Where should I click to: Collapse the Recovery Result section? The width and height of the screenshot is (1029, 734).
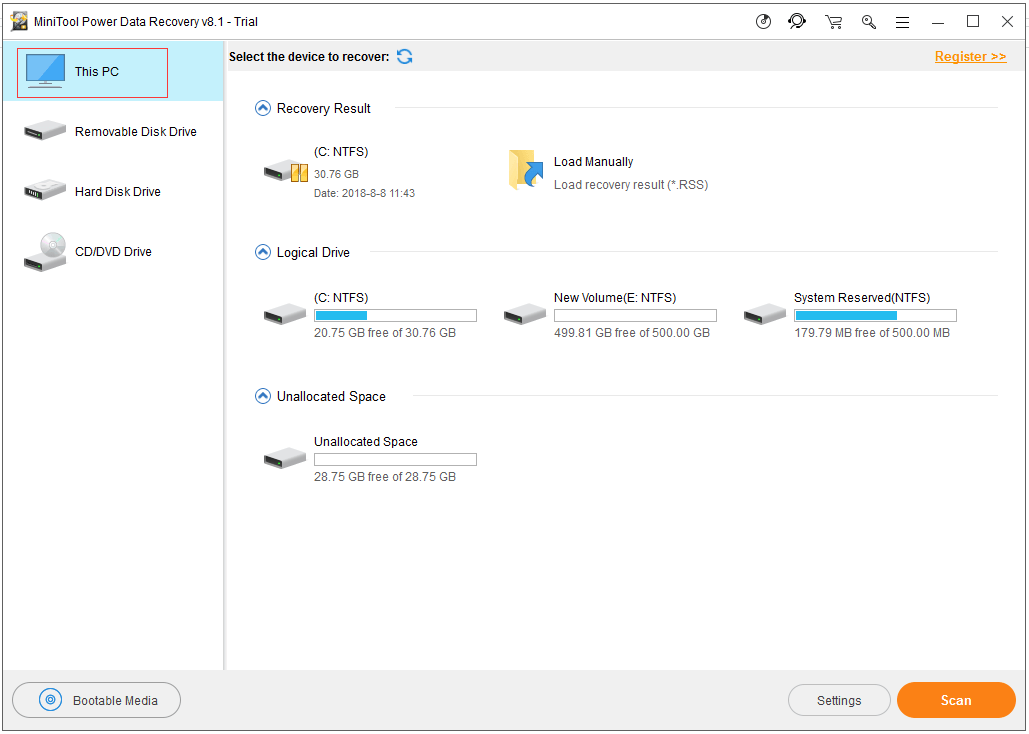point(262,108)
